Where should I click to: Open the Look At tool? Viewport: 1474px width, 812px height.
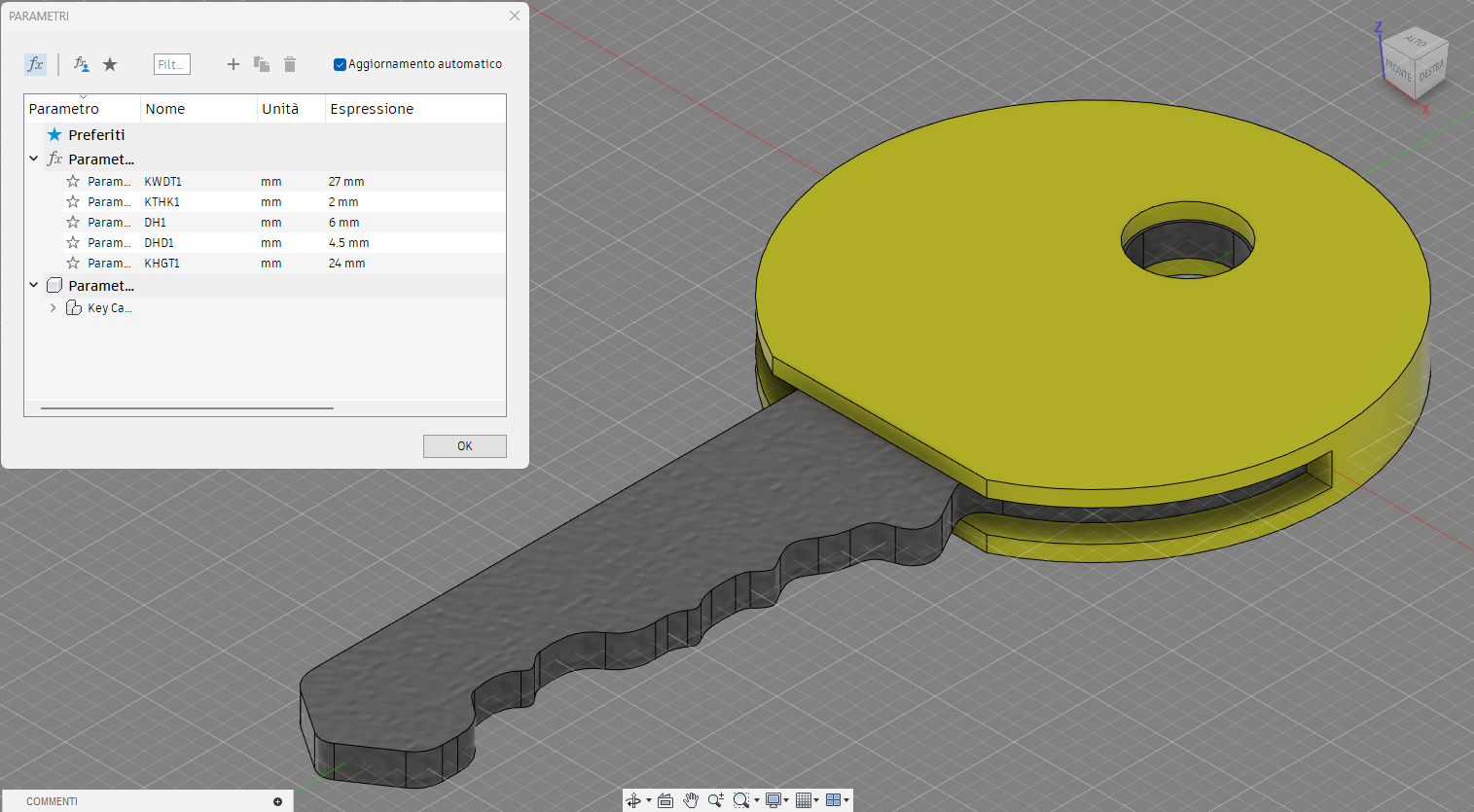665,799
